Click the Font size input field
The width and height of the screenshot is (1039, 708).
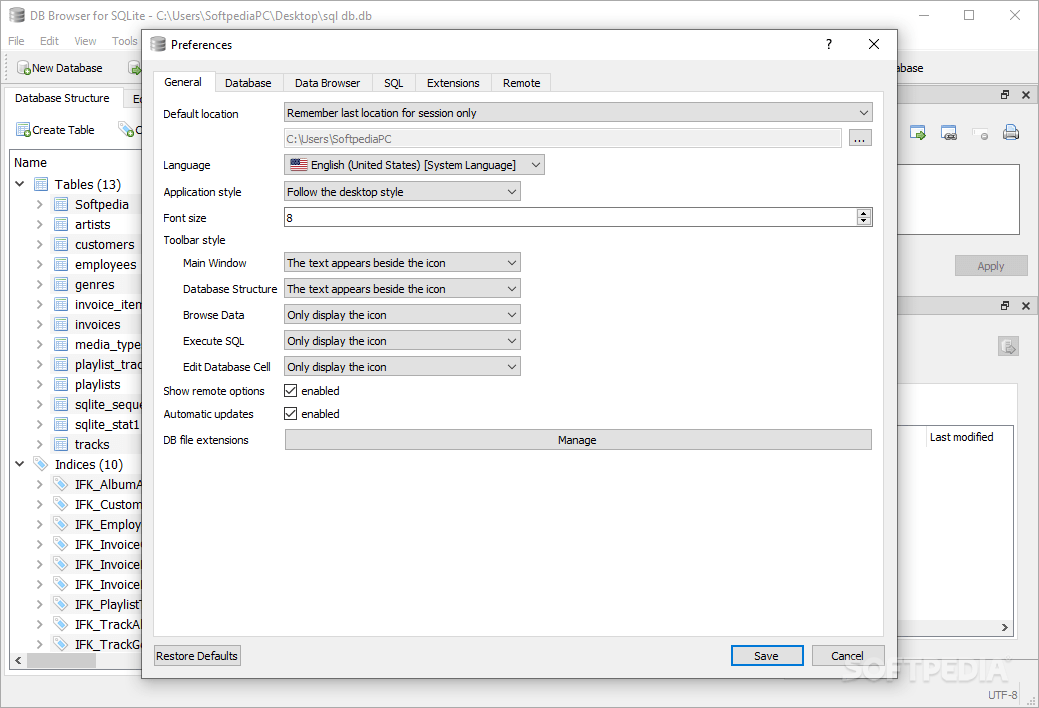coord(571,217)
